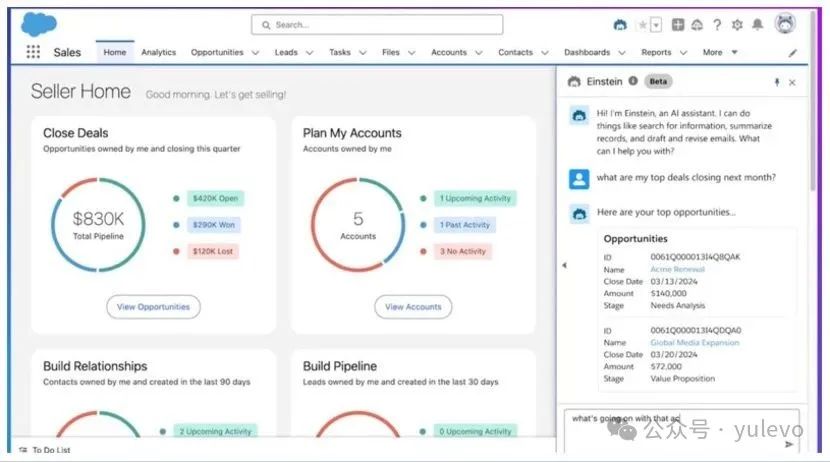The image size is (830, 462).
Task: Click the Build Relationships card title
Action: pyautogui.click(x=95, y=366)
